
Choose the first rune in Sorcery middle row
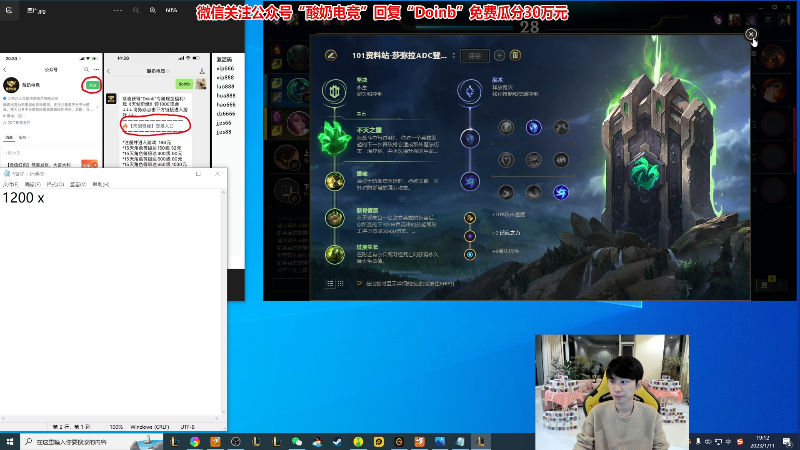[x=506, y=160]
